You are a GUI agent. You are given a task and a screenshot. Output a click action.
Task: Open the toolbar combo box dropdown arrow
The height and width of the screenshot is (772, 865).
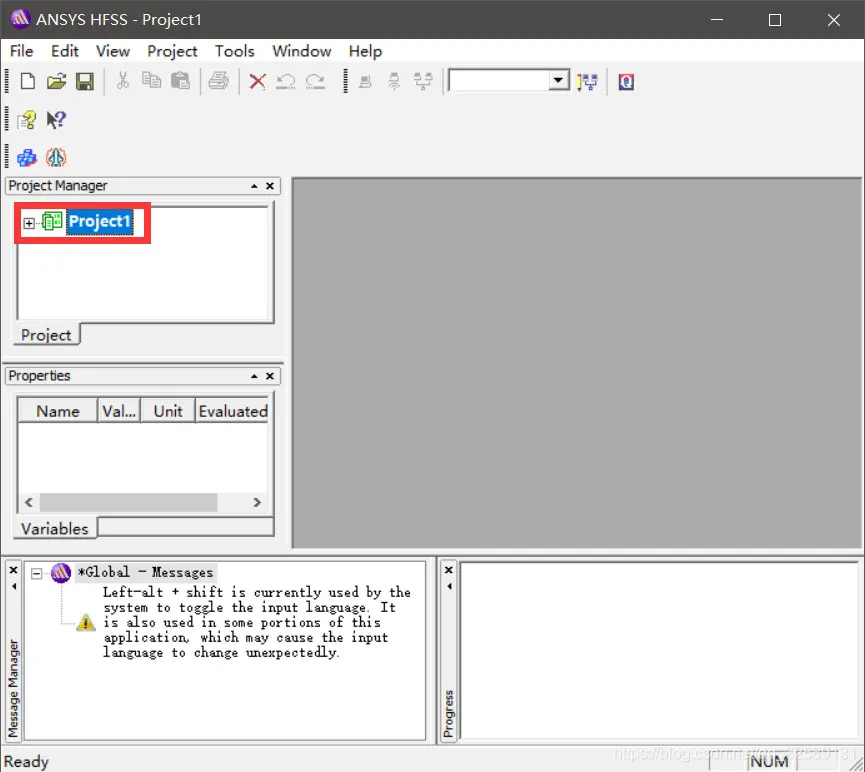tap(558, 81)
